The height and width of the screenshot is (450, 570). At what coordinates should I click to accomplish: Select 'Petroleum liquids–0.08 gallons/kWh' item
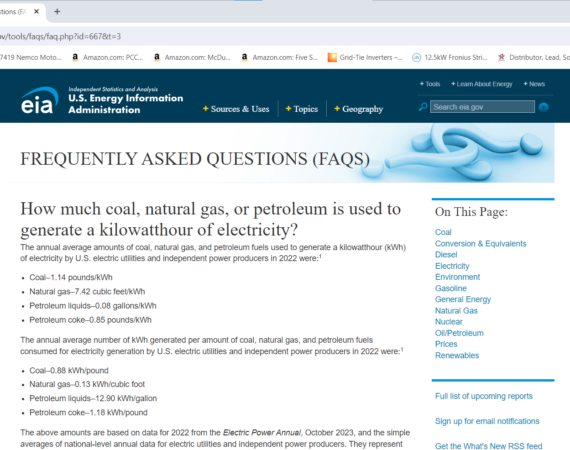tap(93, 306)
